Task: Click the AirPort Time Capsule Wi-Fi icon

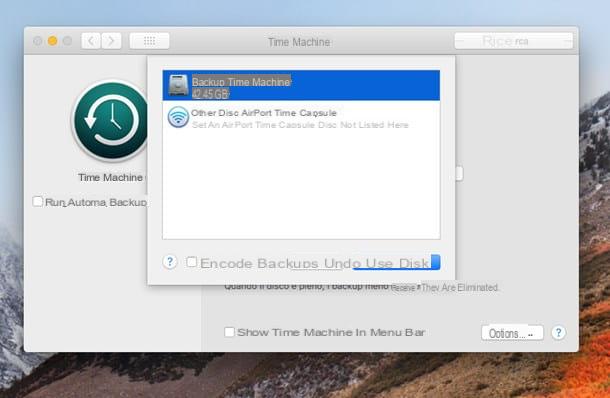Action: coord(178,117)
